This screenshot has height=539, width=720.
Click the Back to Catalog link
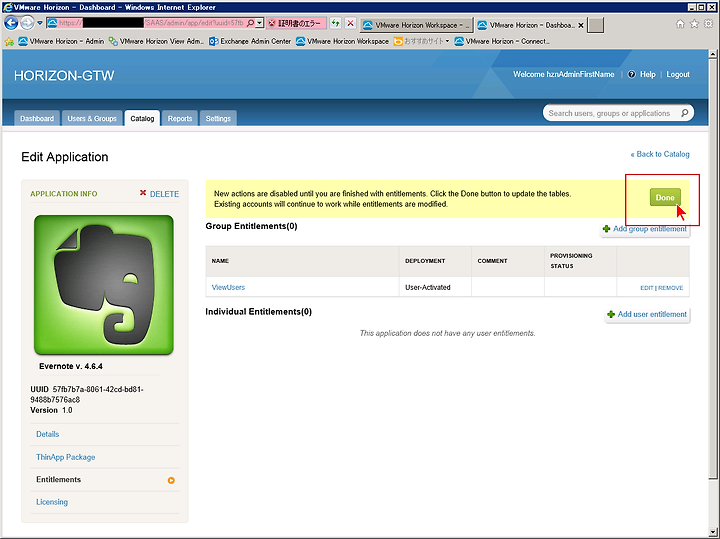660,154
